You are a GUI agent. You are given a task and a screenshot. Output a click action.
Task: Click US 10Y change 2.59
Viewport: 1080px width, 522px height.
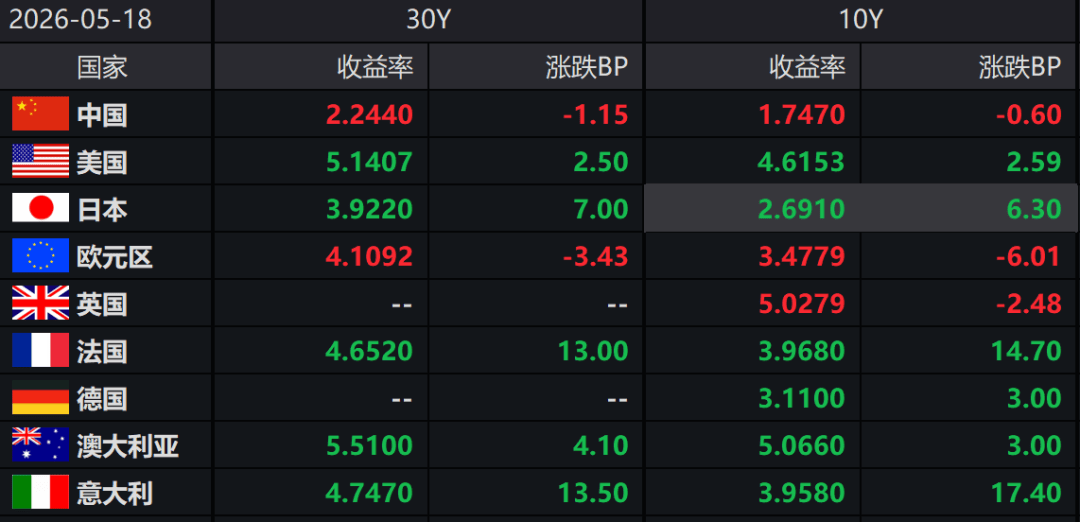[1033, 162]
